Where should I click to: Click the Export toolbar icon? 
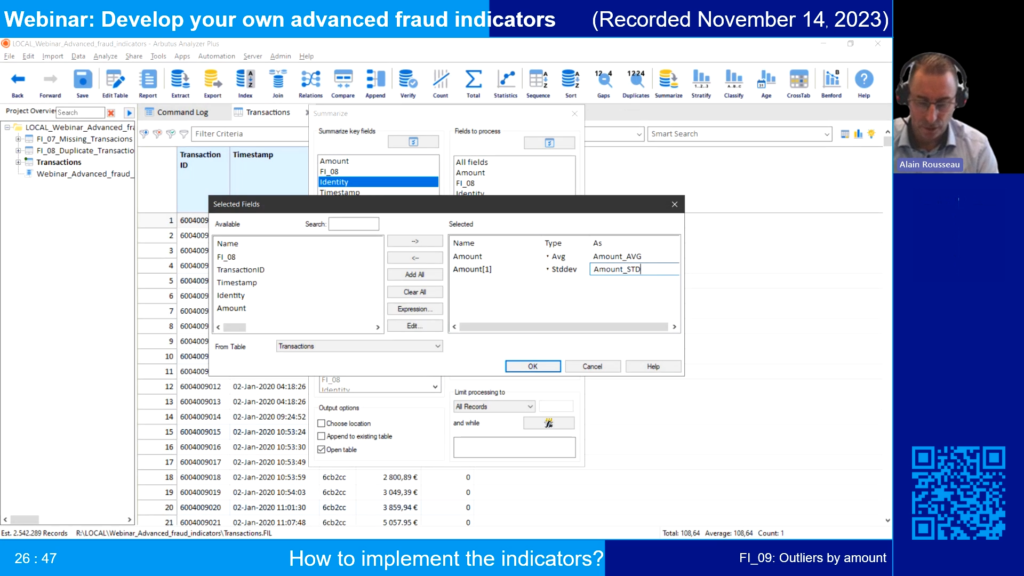(x=212, y=84)
